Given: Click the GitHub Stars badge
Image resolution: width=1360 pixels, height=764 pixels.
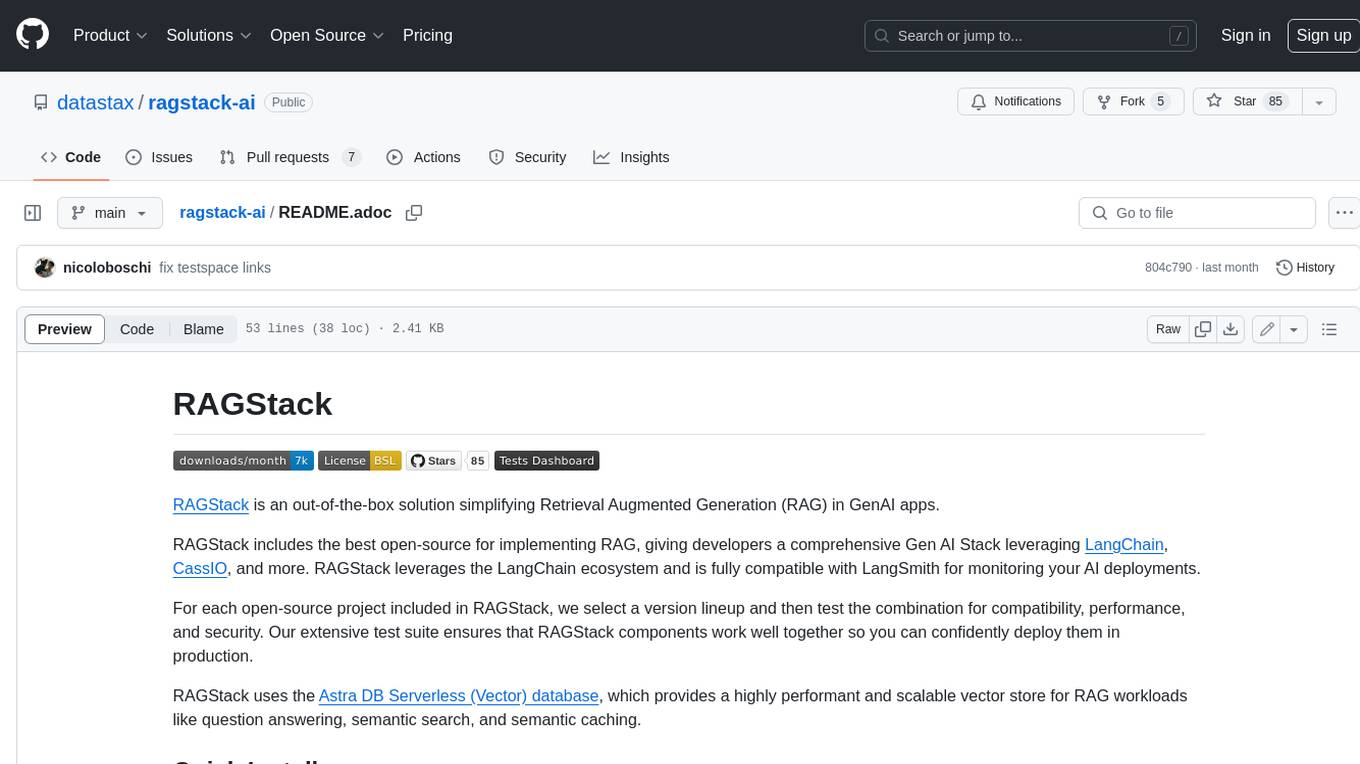Looking at the screenshot, I should (433, 461).
